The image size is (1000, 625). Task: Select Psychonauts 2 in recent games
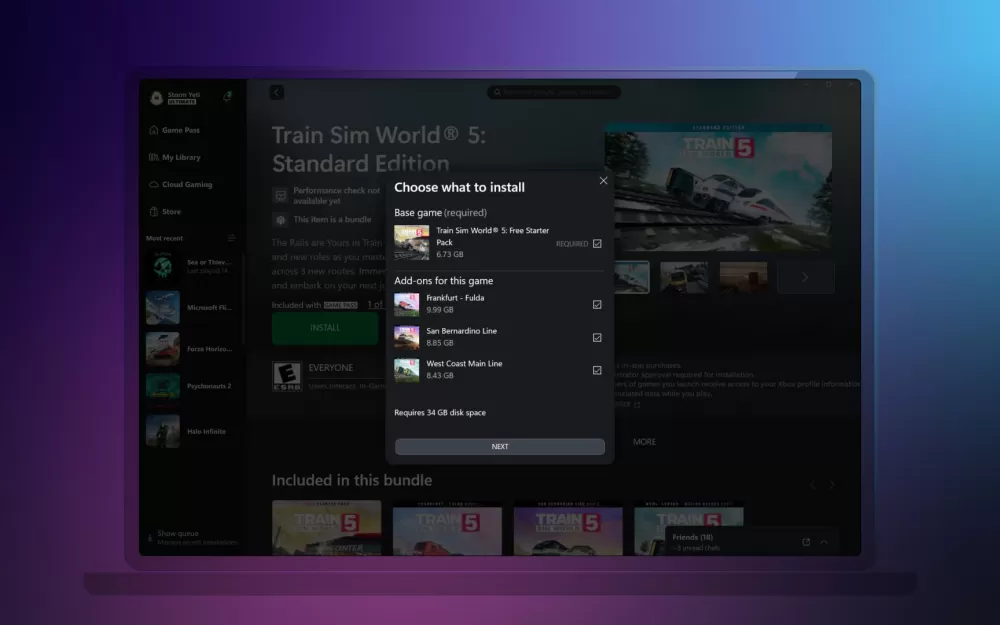[x=189, y=386]
